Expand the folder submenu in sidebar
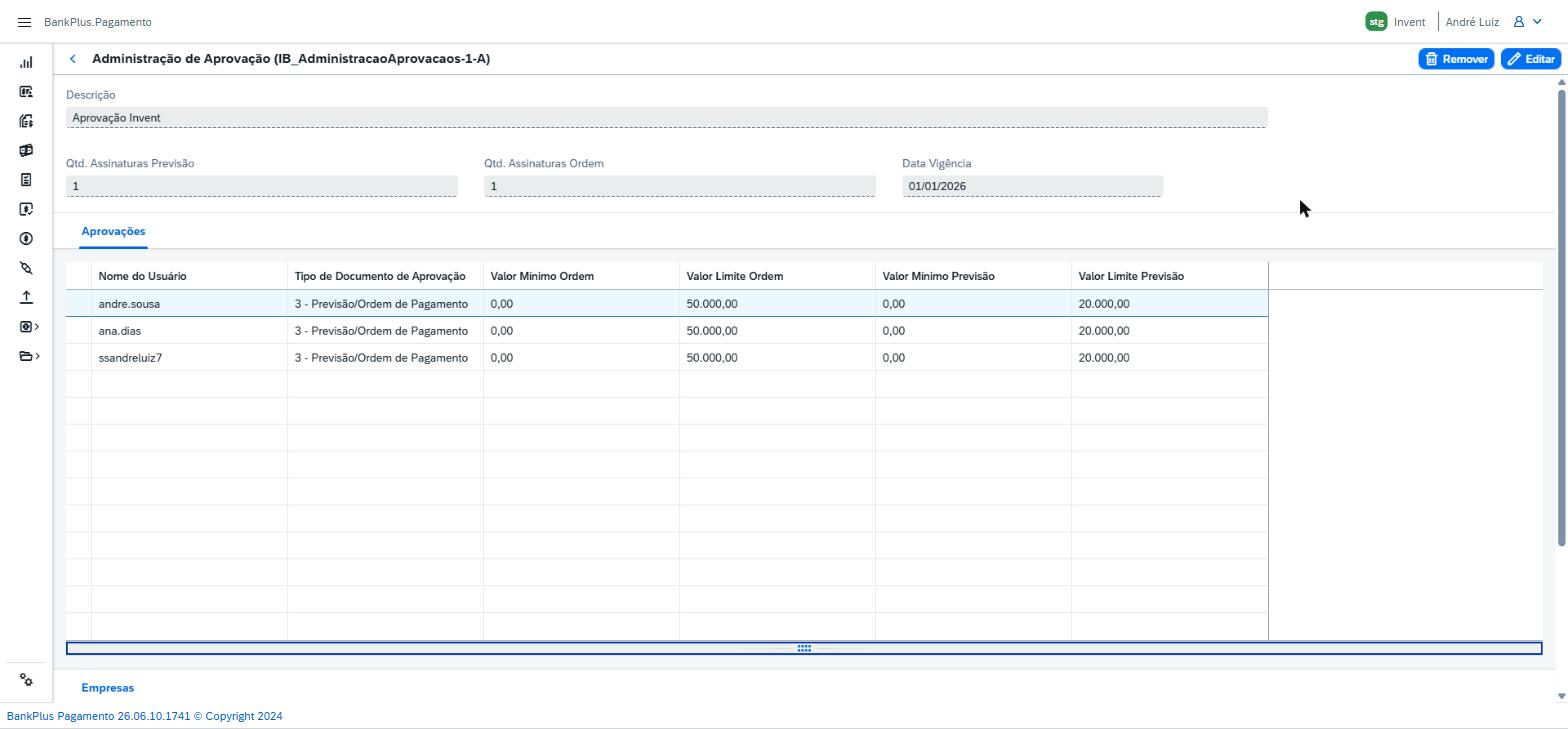 [29, 356]
